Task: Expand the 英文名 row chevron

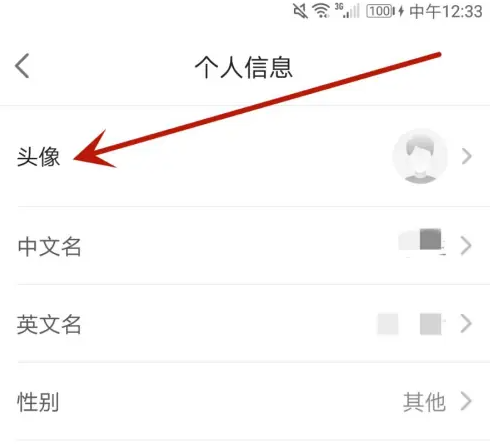Action: click(x=466, y=323)
